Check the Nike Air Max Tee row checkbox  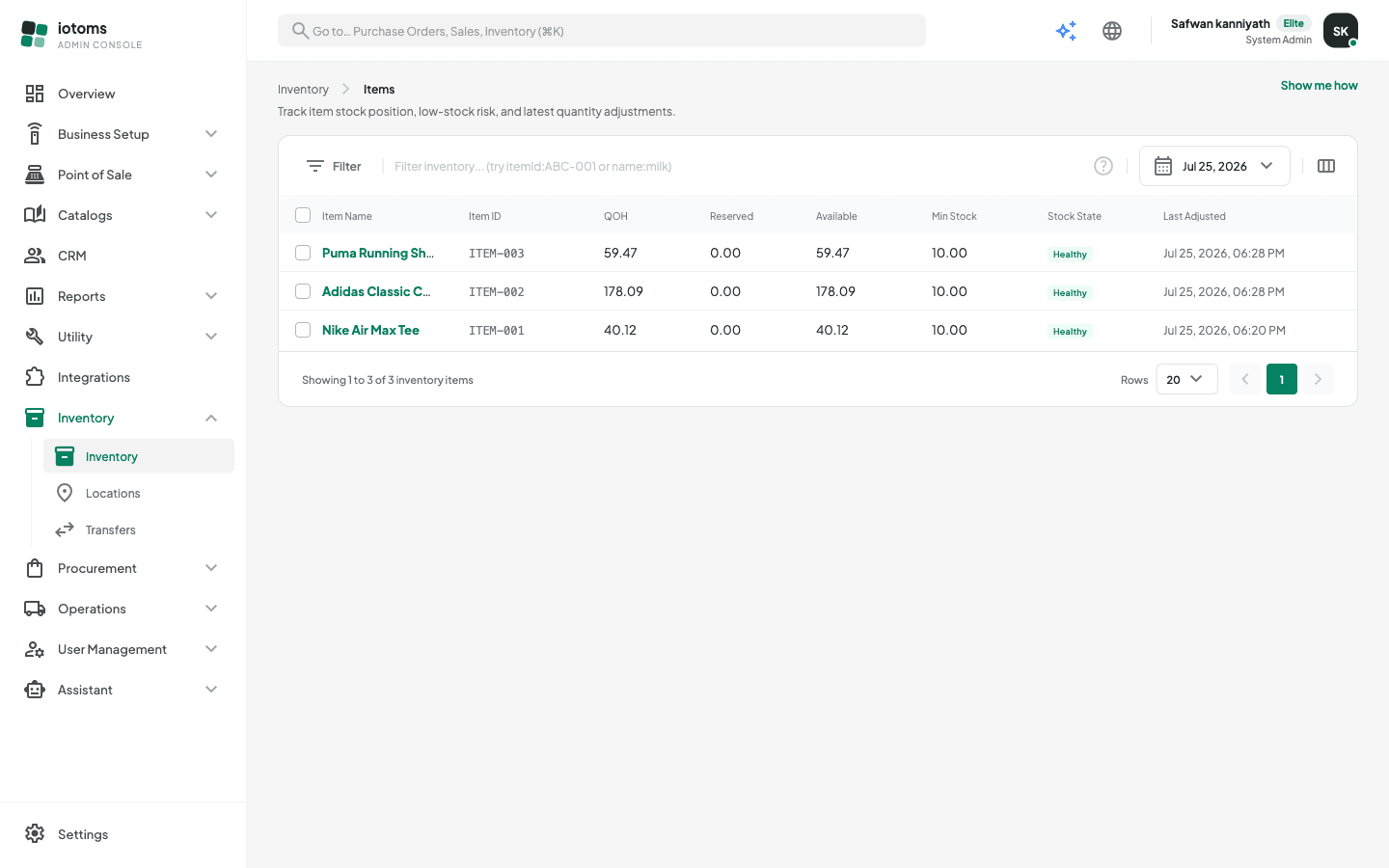pyautogui.click(x=303, y=330)
